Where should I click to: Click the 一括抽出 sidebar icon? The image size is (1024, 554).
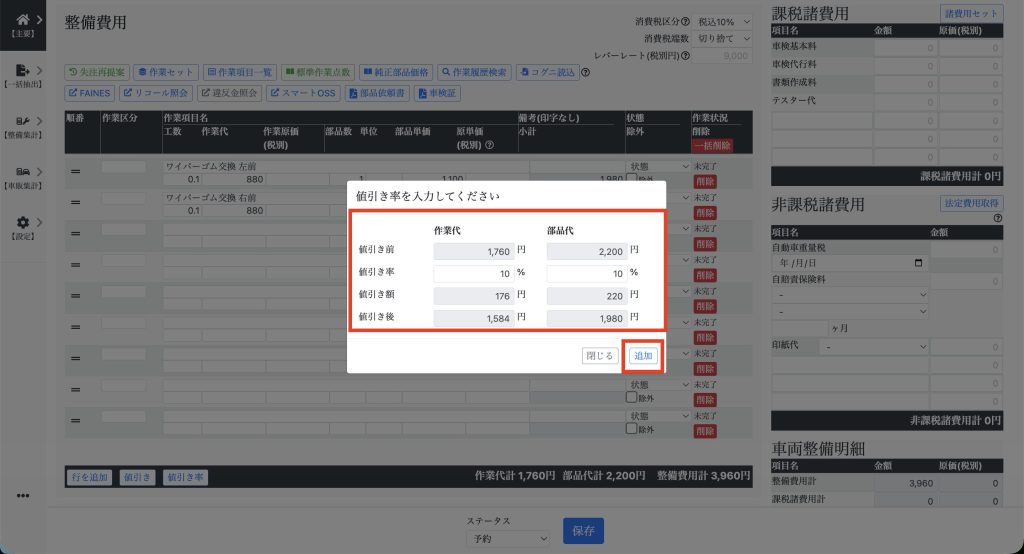[x=23, y=71]
